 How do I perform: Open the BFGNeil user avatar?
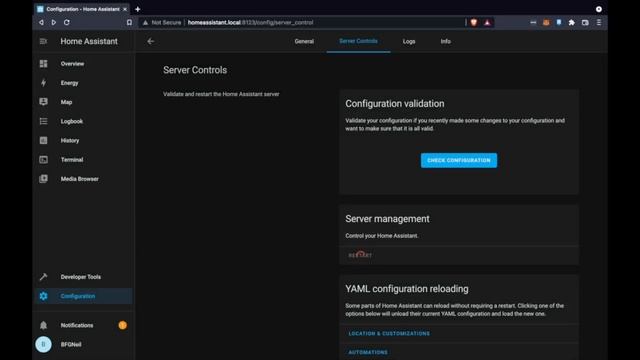point(43,344)
